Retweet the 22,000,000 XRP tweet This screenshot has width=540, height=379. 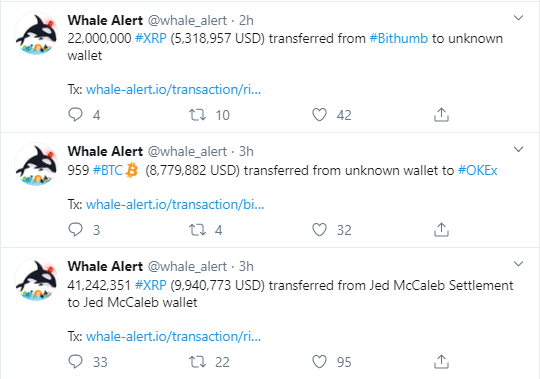click(197, 115)
